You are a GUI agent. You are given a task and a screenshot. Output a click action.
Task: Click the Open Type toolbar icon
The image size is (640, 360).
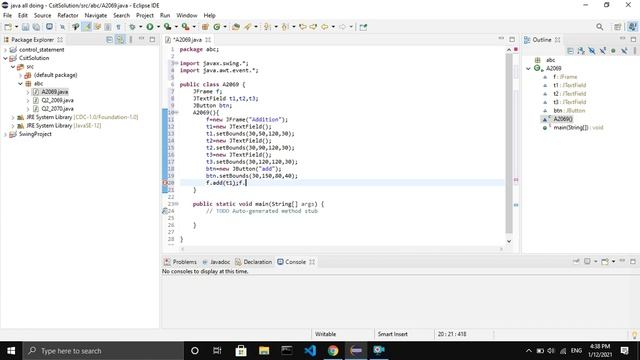click(x=236, y=27)
